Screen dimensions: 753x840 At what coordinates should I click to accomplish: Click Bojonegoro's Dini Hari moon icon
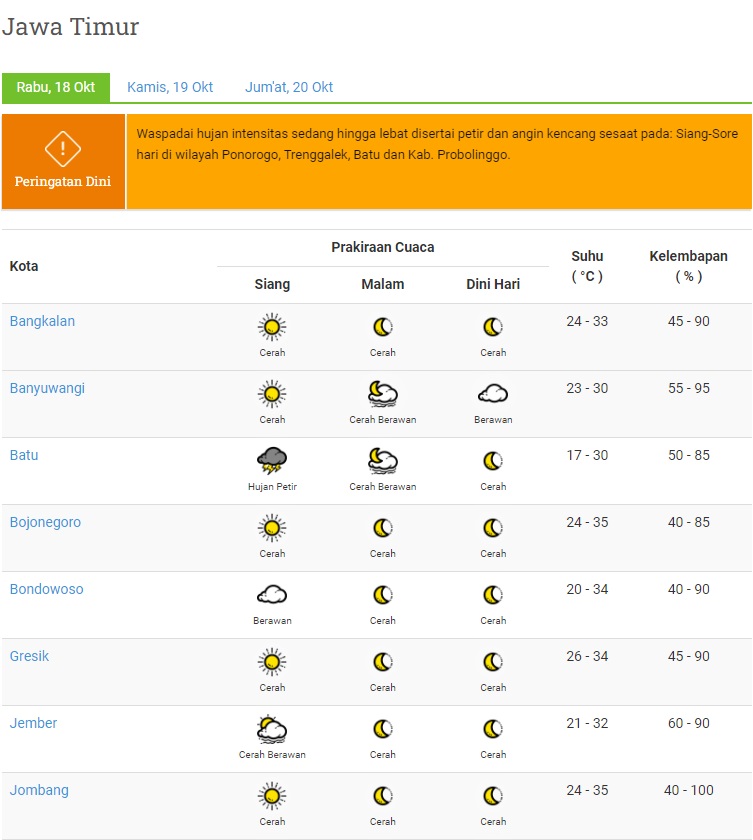click(x=493, y=527)
